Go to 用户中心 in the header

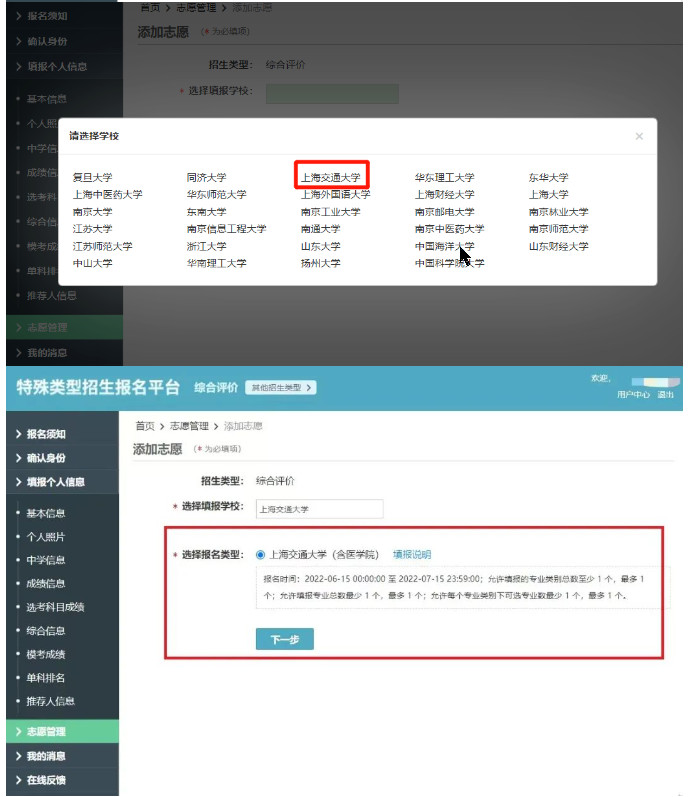[633, 394]
